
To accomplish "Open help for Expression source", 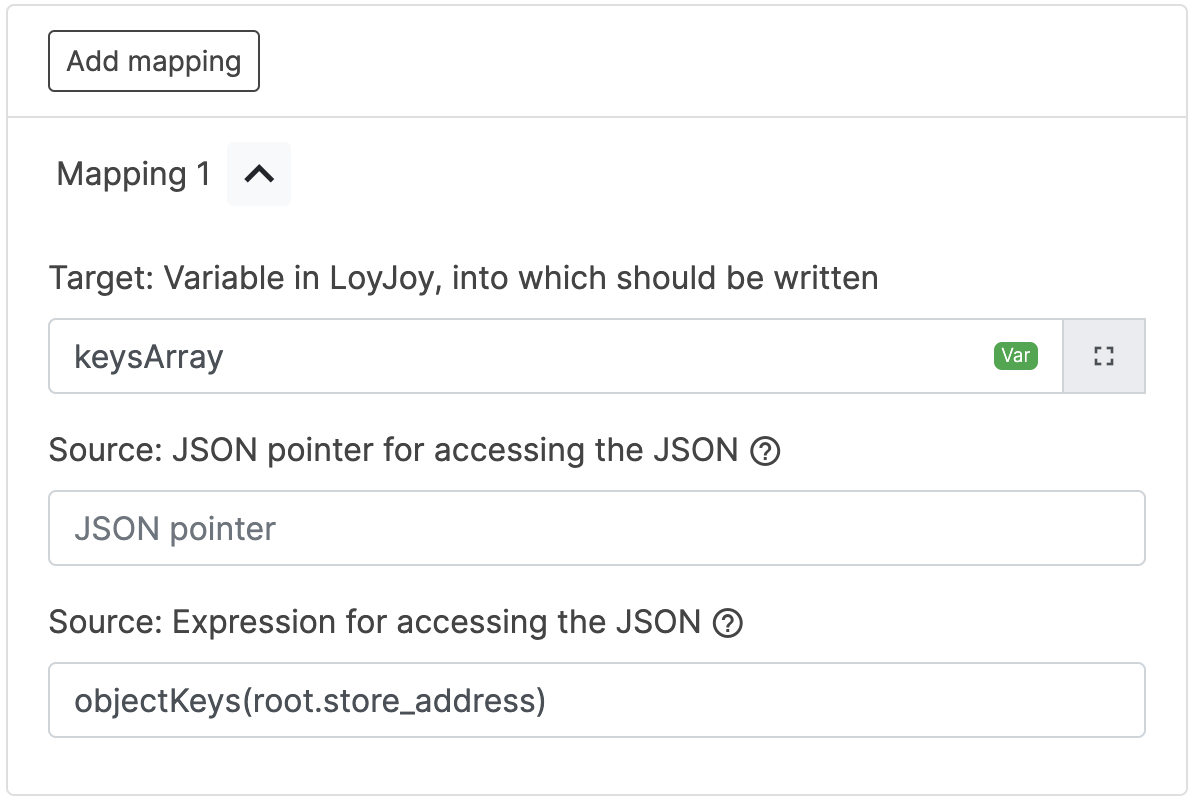I will point(728,624).
